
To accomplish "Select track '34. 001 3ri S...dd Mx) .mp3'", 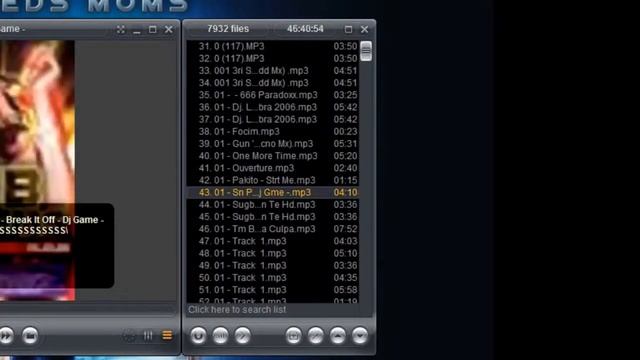I will 273,83.
